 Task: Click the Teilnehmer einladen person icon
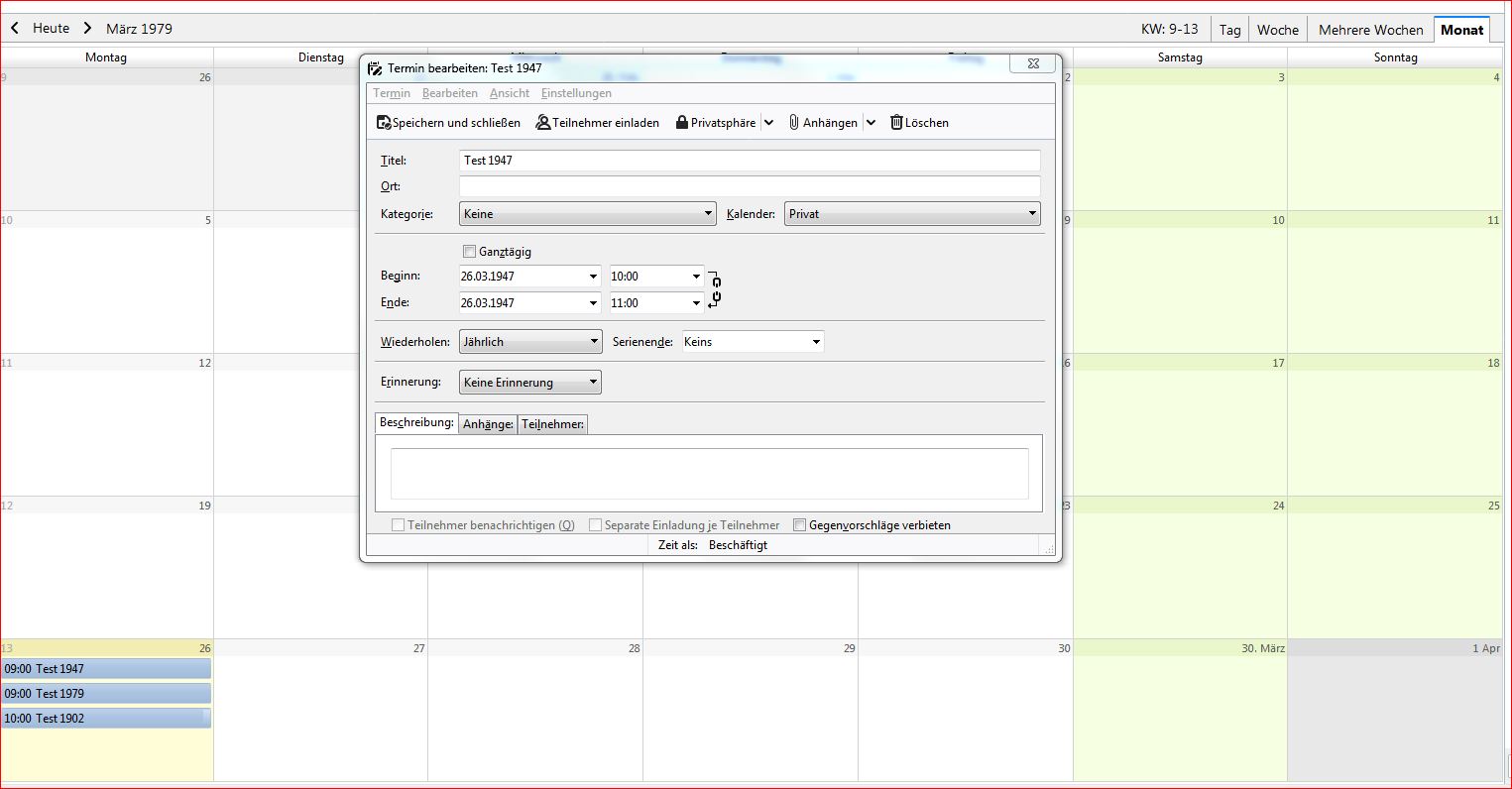[543, 123]
